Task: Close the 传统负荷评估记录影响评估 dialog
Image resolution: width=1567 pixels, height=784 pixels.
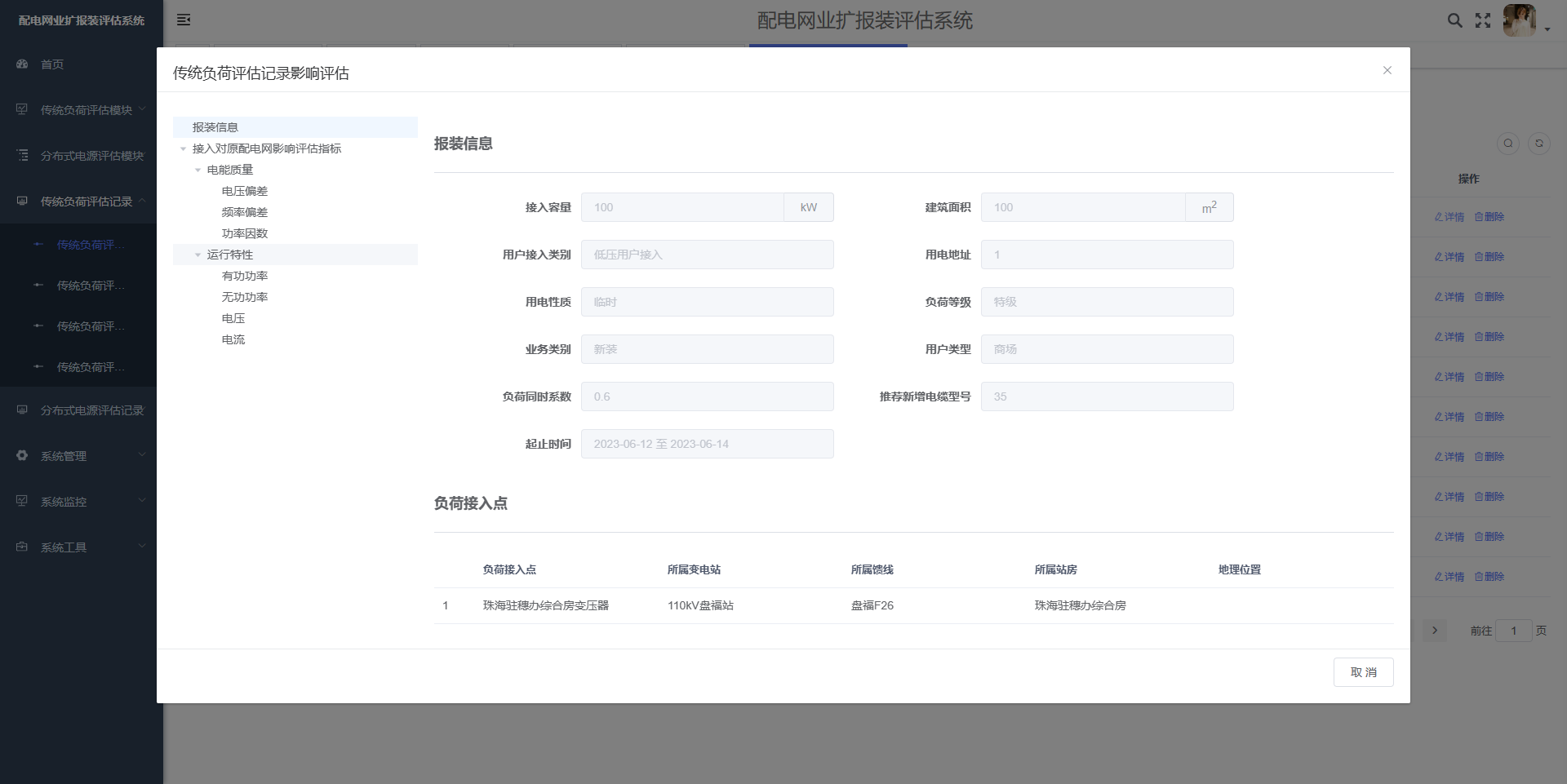Action: click(1387, 70)
